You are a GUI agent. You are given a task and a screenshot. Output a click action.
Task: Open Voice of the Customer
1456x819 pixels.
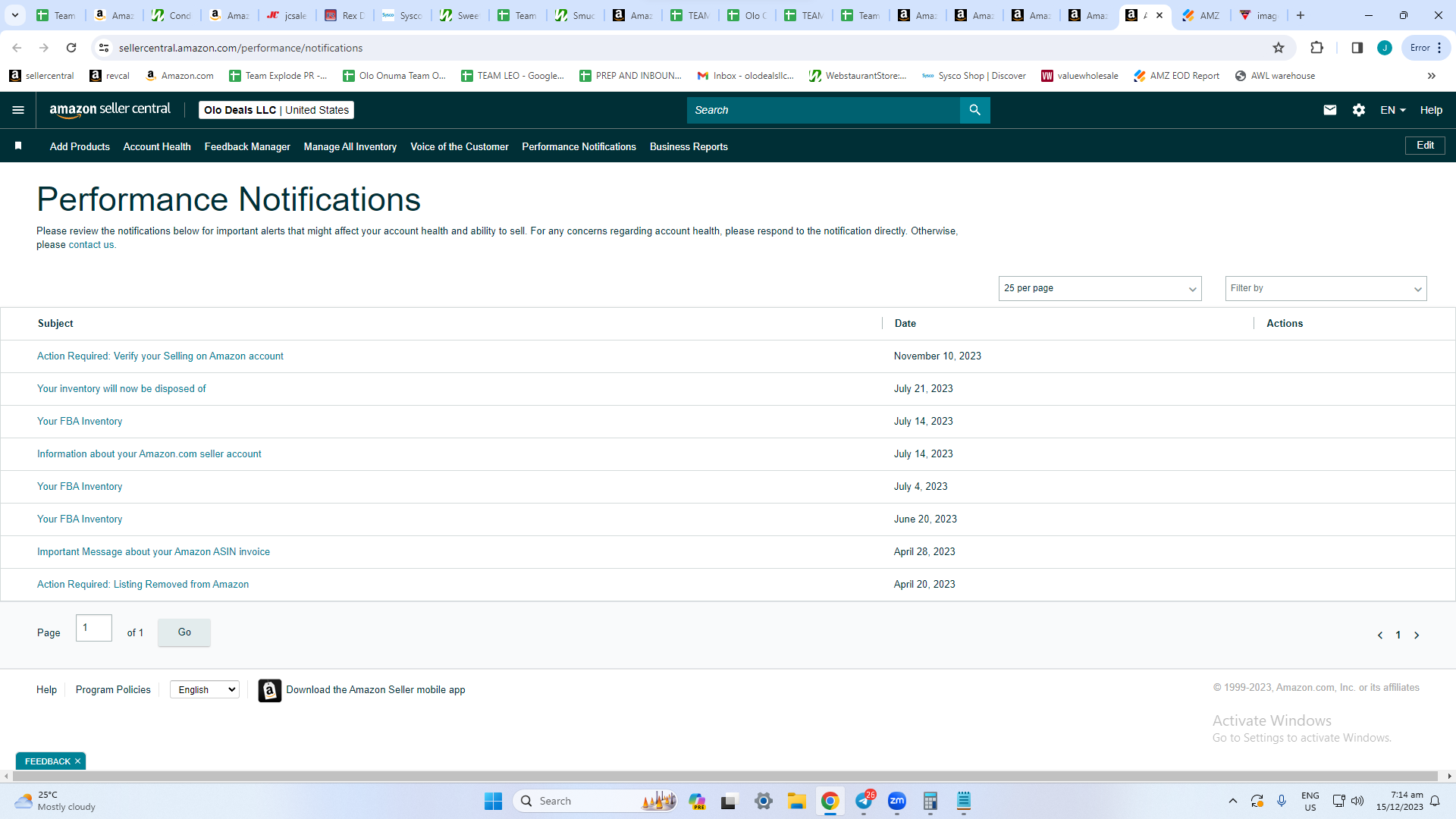(460, 146)
